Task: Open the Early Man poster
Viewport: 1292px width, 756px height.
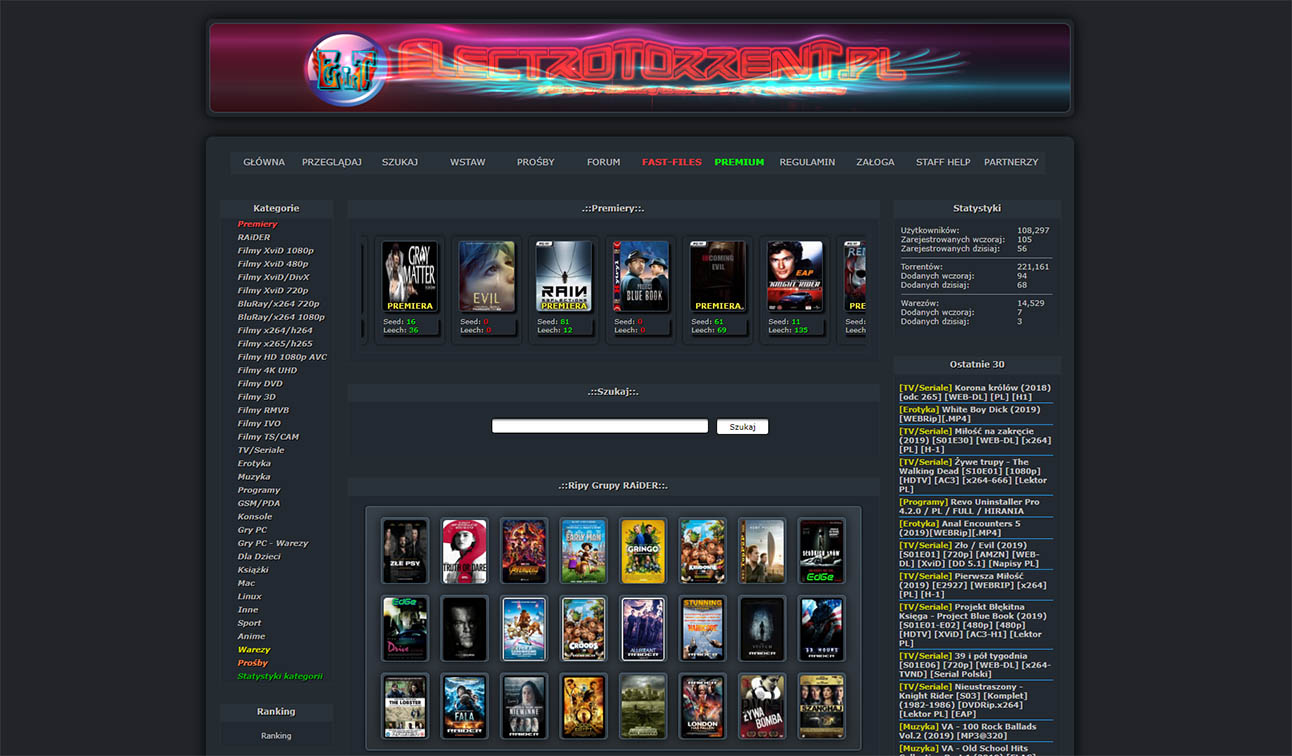Action: click(x=583, y=551)
